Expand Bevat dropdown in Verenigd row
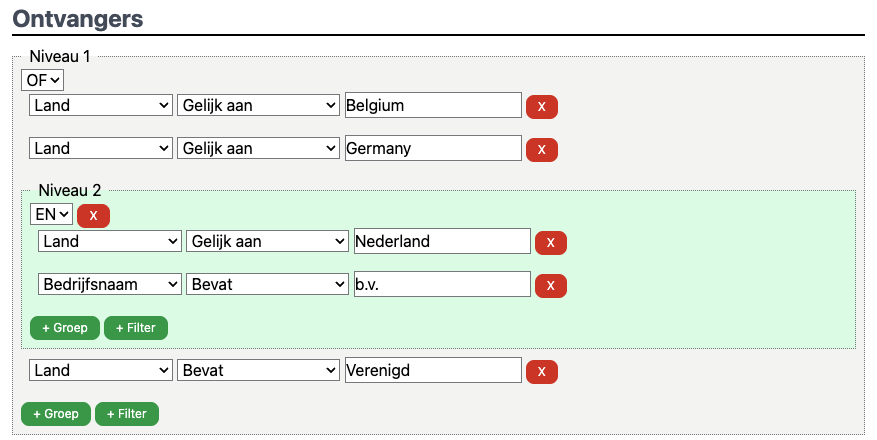This screenshot has width=877, height=440. point(258,370)
